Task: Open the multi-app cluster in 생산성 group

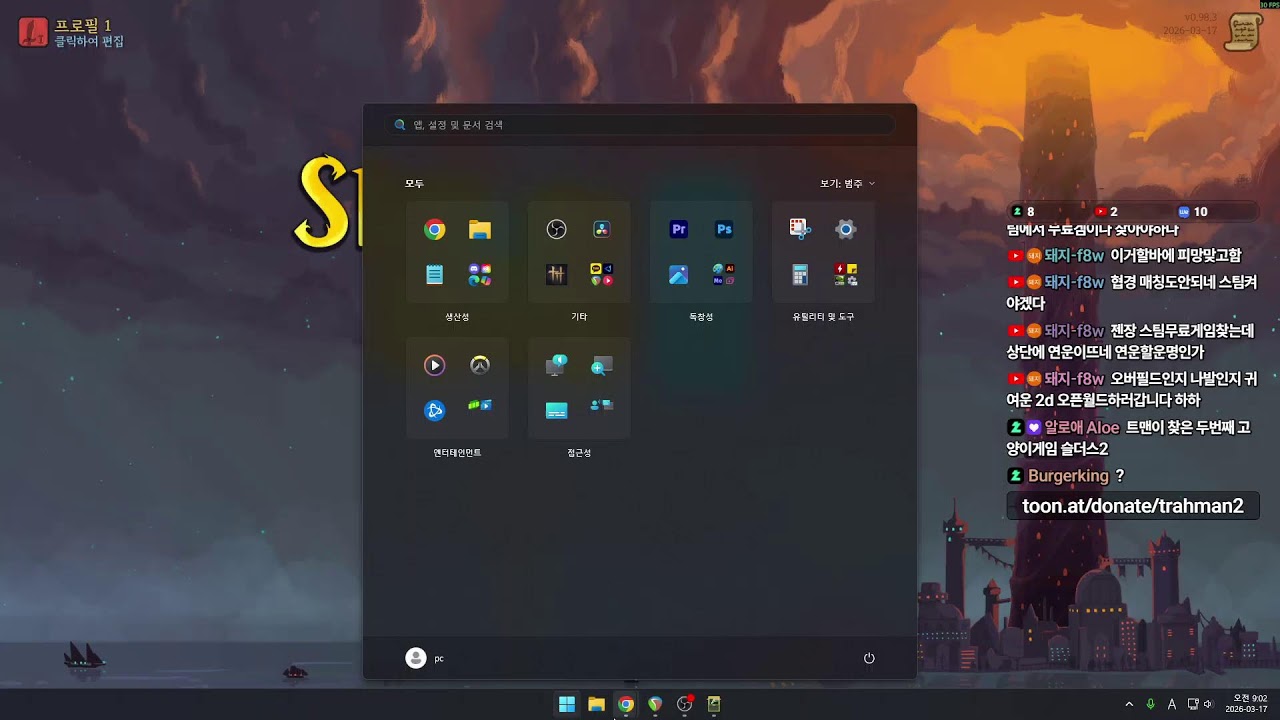Action: pos(480,275)
